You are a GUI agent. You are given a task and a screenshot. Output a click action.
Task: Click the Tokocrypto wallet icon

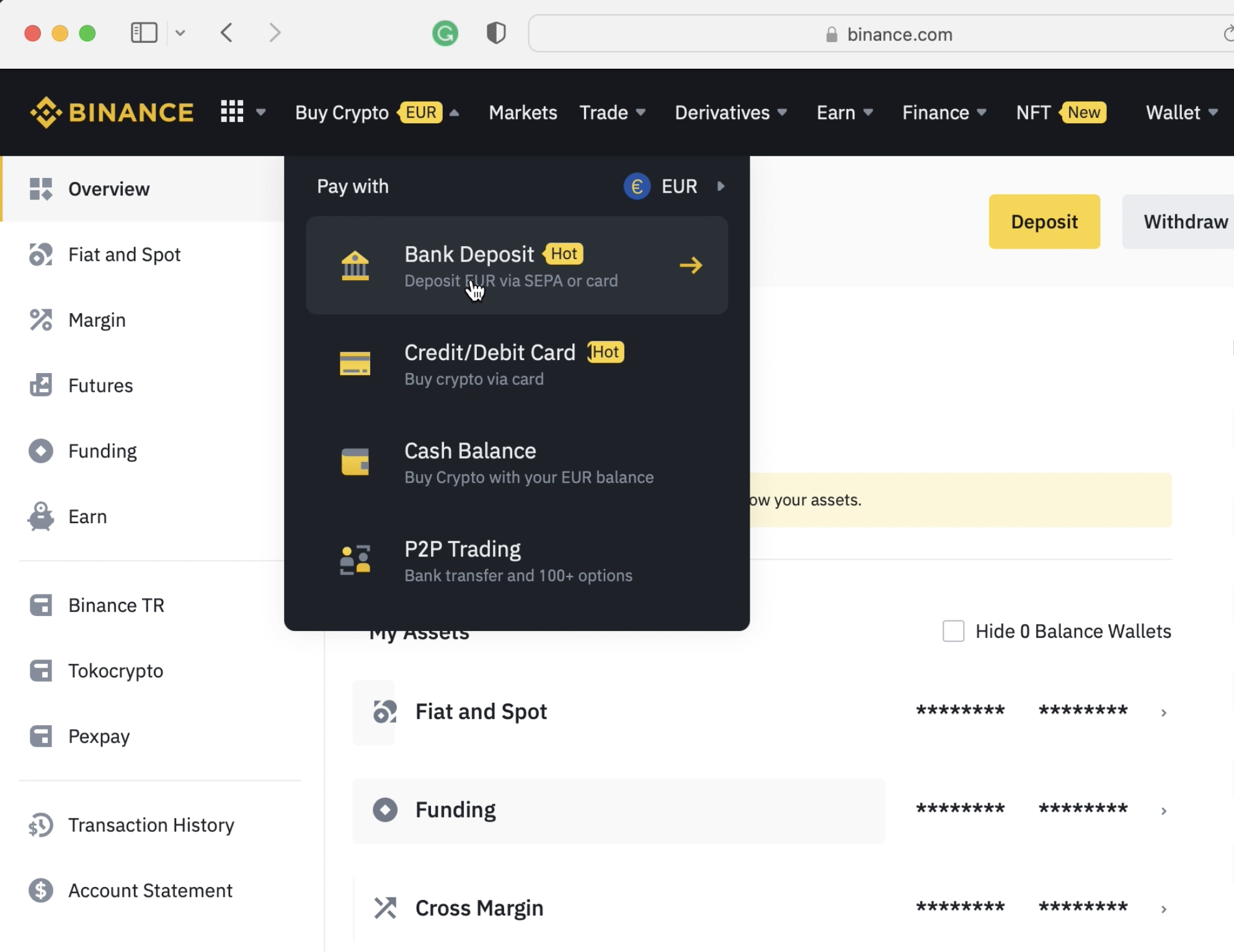[41, 671]
